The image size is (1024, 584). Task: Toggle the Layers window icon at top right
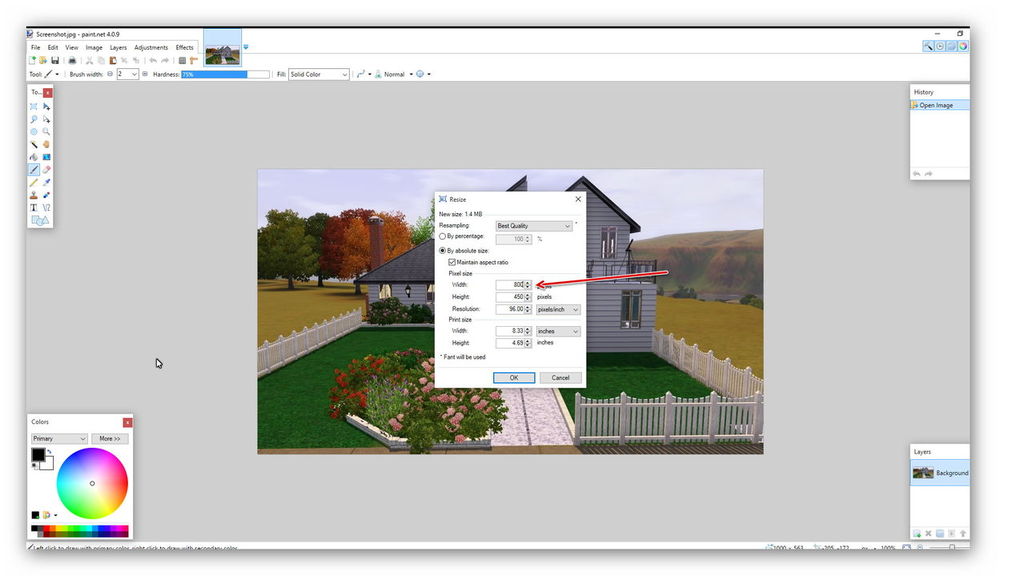click(952, 46)
